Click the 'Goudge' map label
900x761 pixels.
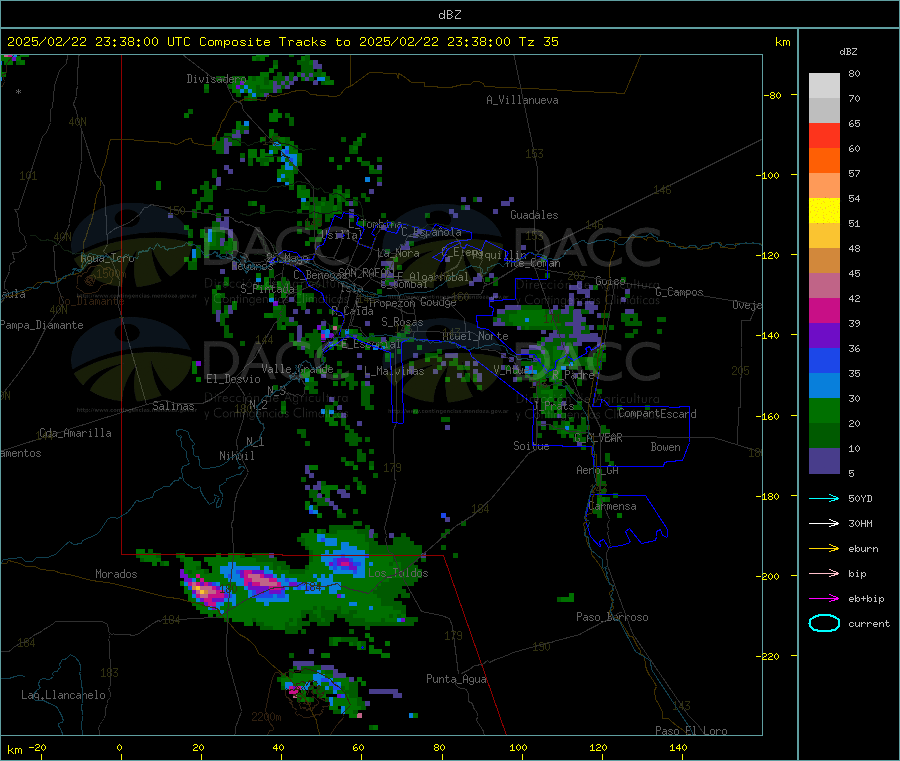pos(438,302)
